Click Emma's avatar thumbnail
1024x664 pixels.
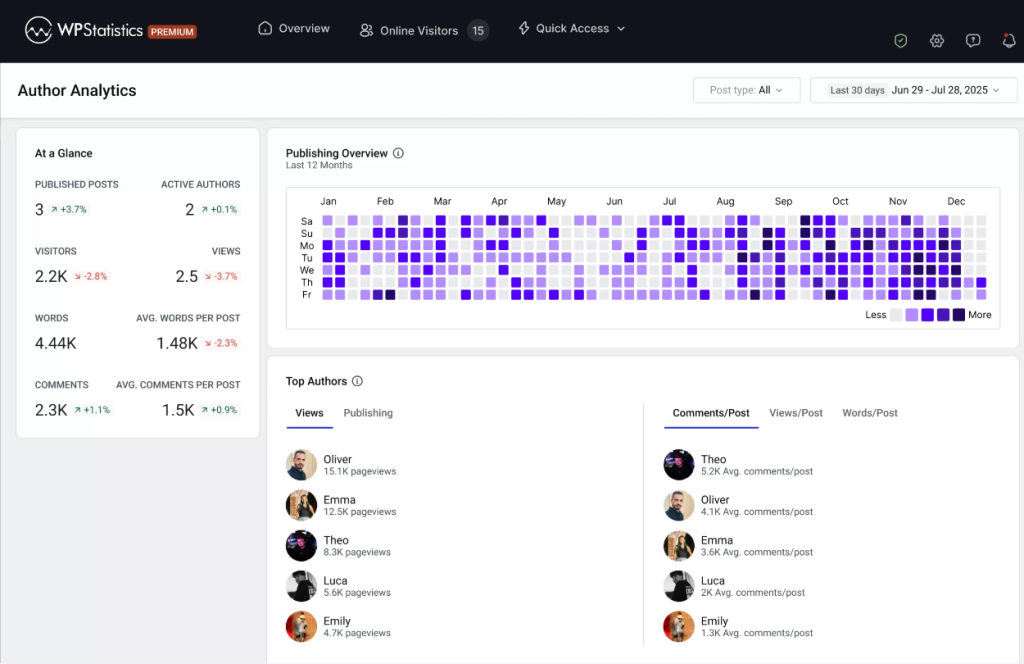tap(301, 505)
